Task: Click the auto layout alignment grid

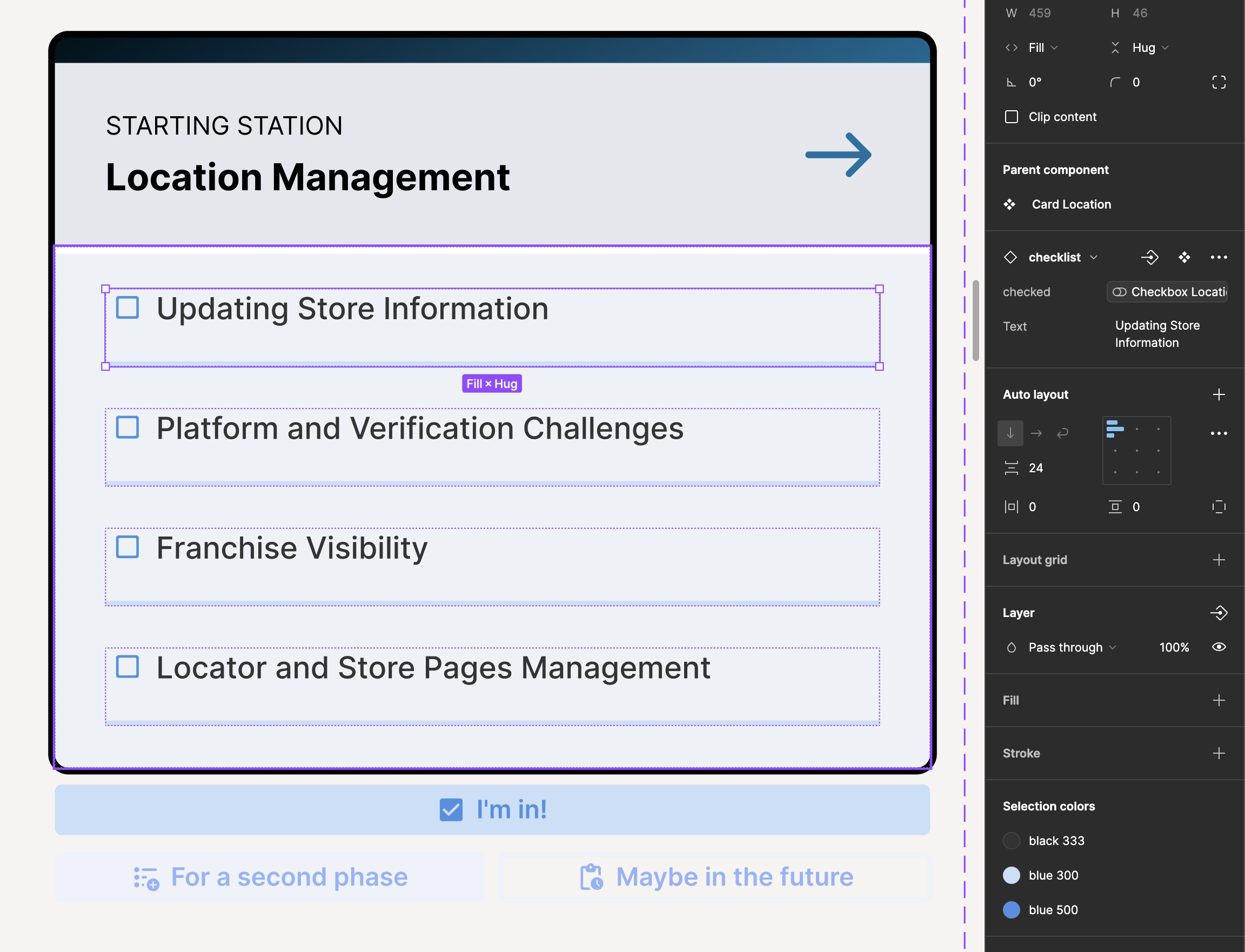Action: point(1136,451)
